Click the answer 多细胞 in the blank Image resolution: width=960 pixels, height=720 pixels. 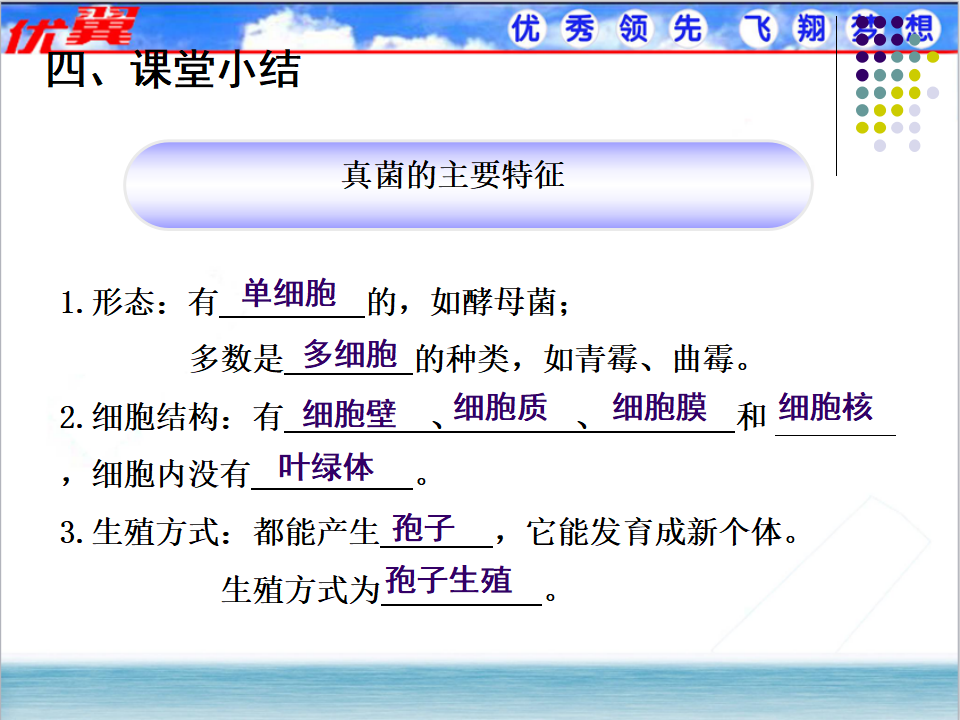coord(350,354)
